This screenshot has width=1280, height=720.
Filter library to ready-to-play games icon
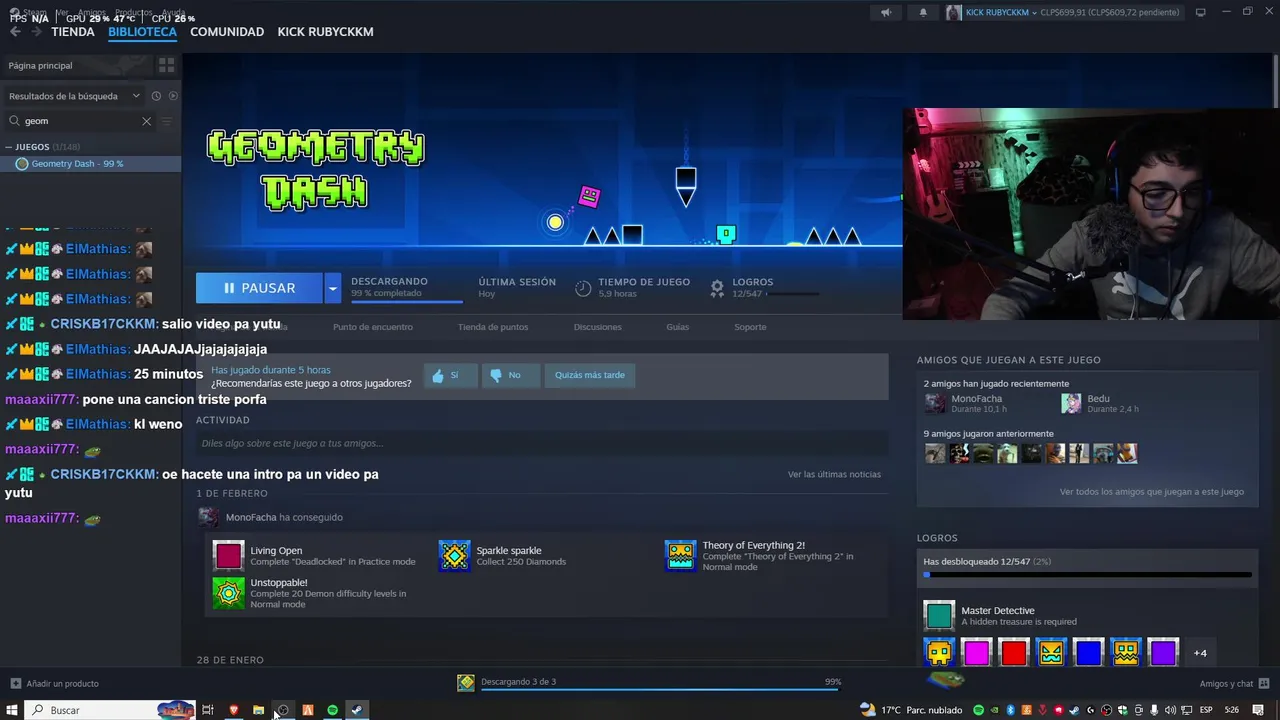coord(173,96)
